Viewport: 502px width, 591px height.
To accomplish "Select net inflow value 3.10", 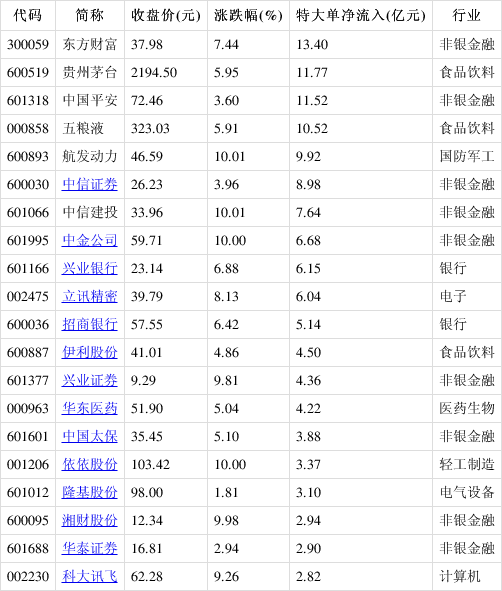I will click(308, 492).
